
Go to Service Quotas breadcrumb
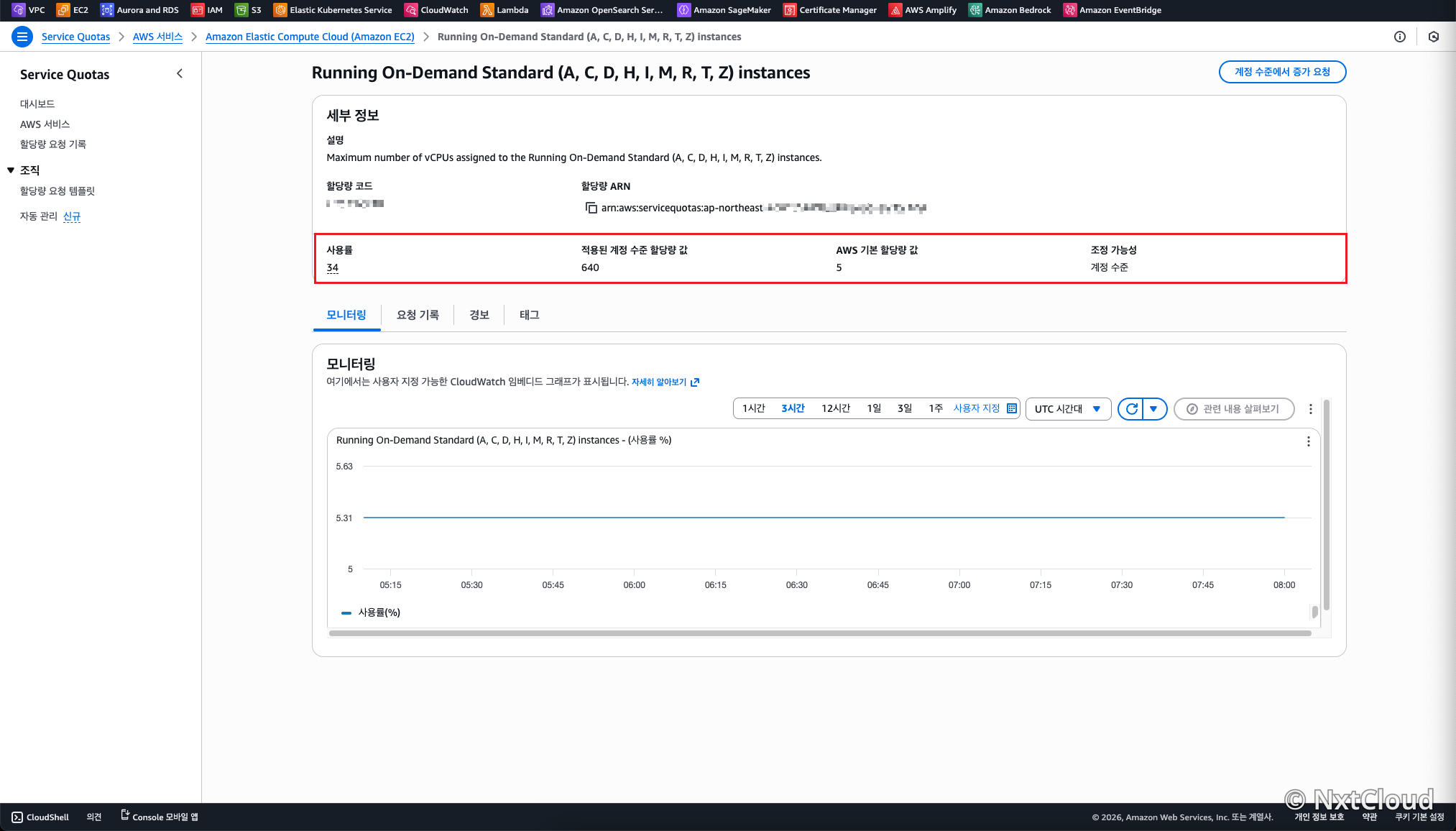click(75, 37)
